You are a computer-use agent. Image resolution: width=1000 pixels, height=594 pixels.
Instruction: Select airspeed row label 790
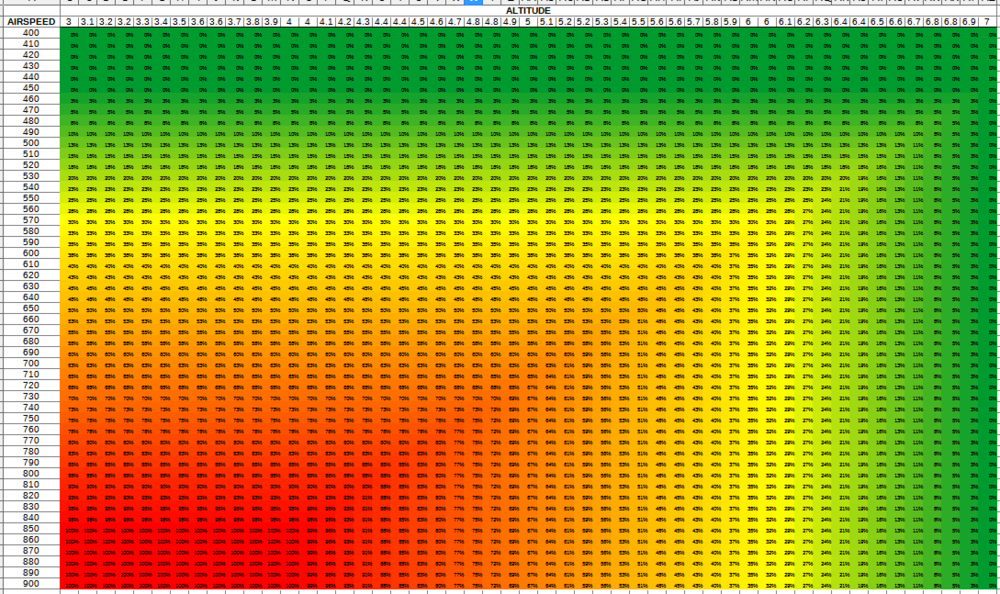coord(31,463)
